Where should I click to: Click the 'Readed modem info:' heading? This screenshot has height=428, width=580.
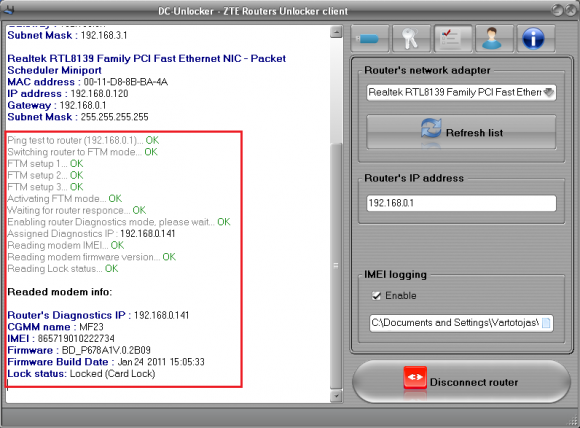(x=60, y=292)
